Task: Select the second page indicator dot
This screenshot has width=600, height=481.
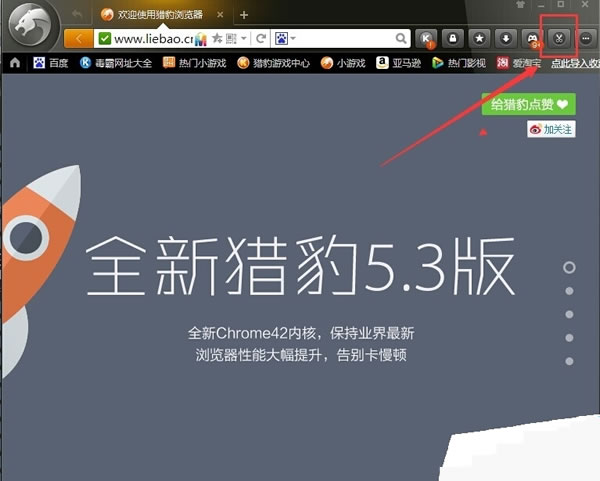Action: coord(569,291)
